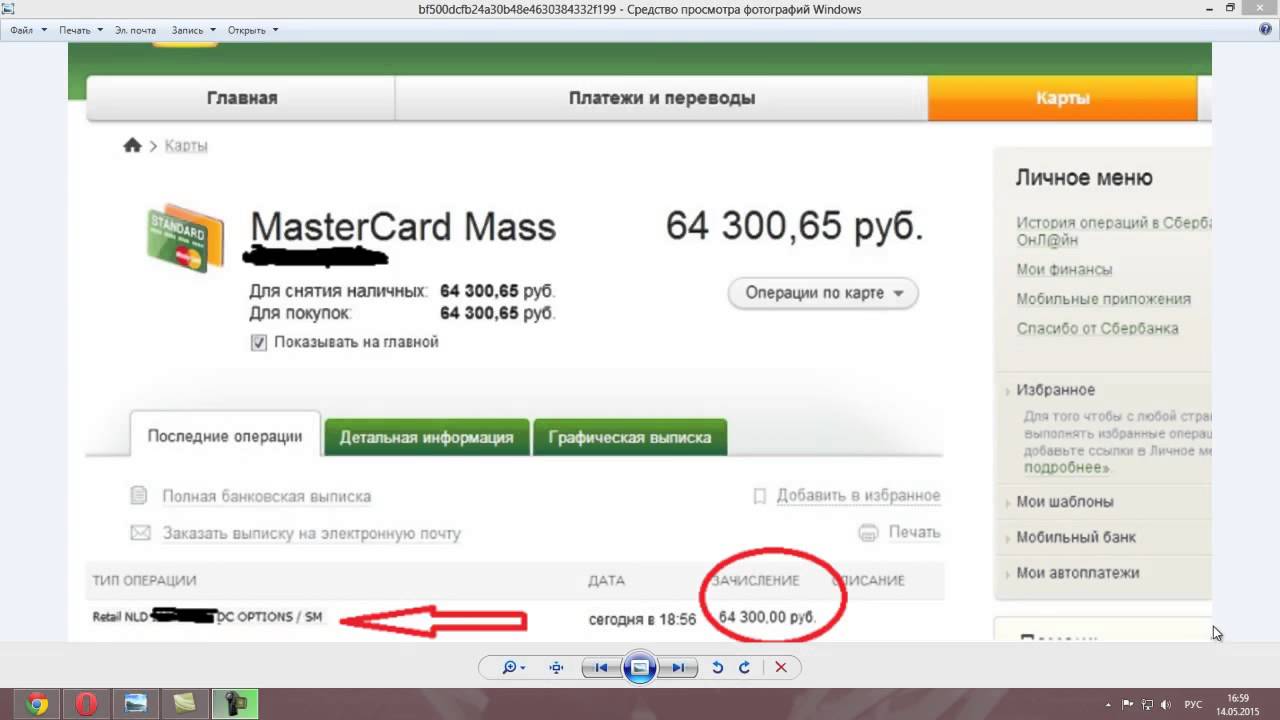This screenshot has height=720, width=1280.
Task: Click the printer icon next to Печать
Action: pyautogui.click(x=868, y=533)
